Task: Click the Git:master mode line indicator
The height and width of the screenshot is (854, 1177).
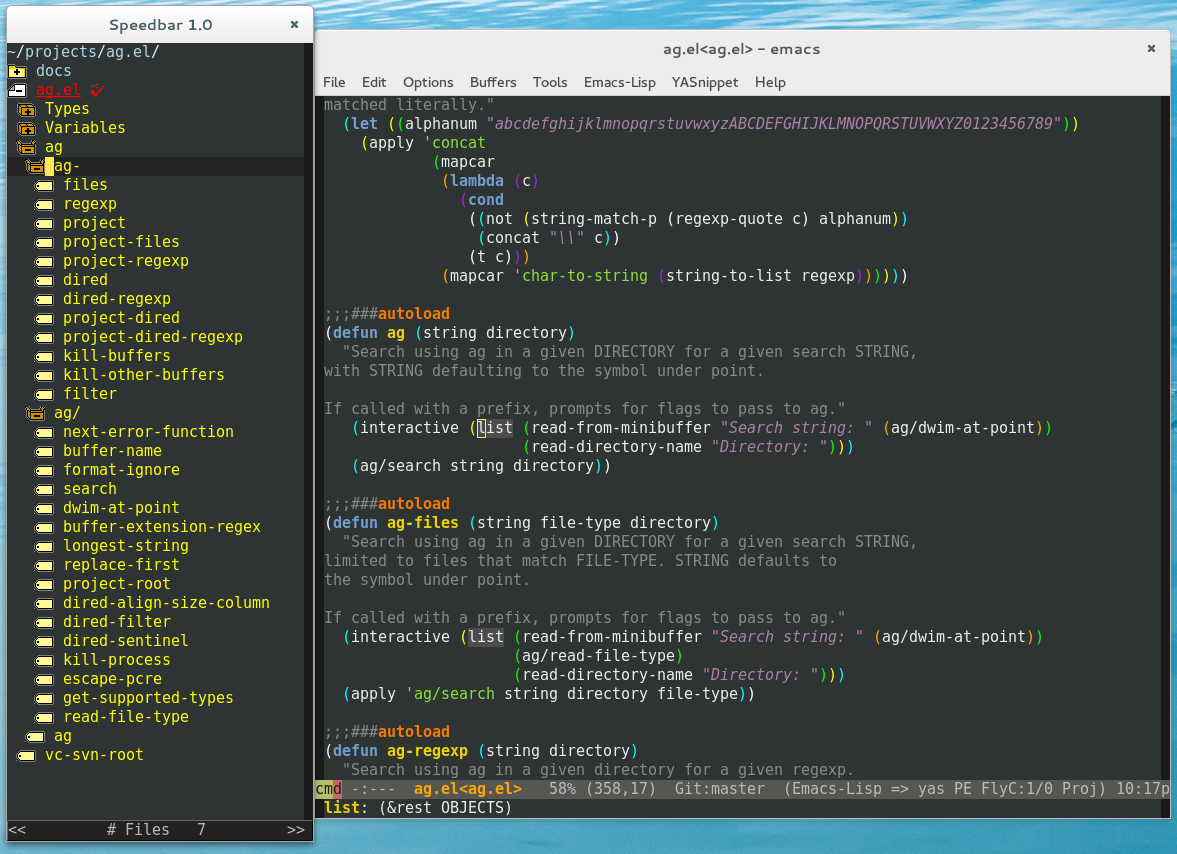Action: [720, 789]
